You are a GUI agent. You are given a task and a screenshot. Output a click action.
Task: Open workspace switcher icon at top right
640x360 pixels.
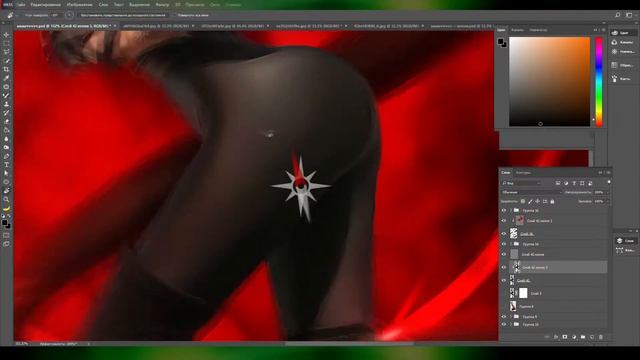pos(629,15)
